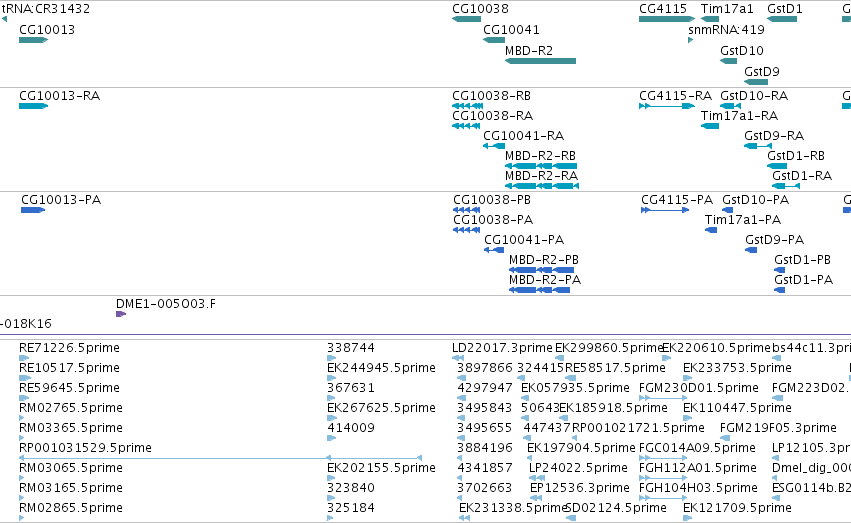Select the RE59645.5prime EST label
This screenshot has width=851, height=523.
pyautogui.click(x=69, y=388)
